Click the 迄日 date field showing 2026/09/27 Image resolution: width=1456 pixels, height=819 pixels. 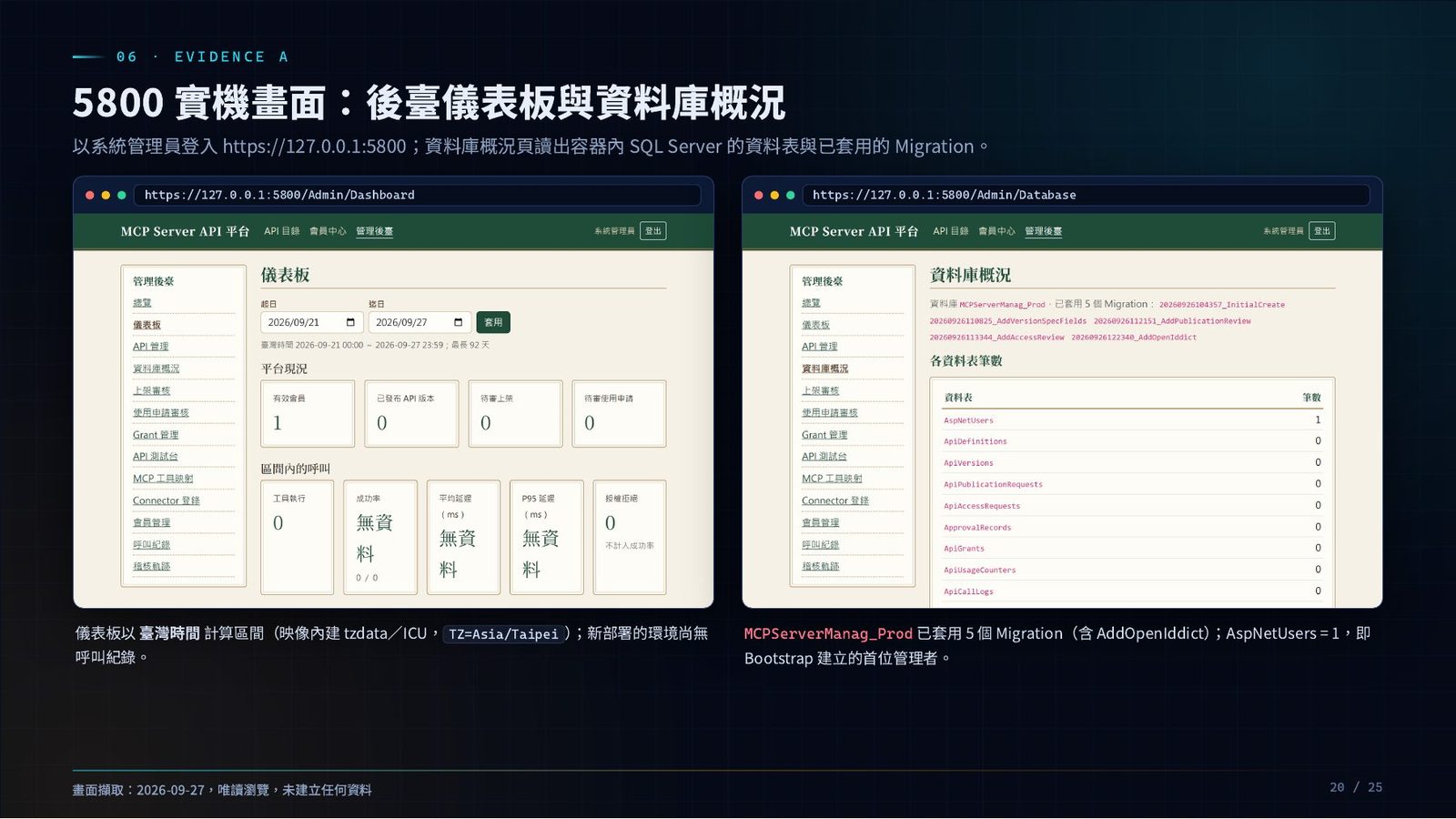click(420, 322)
